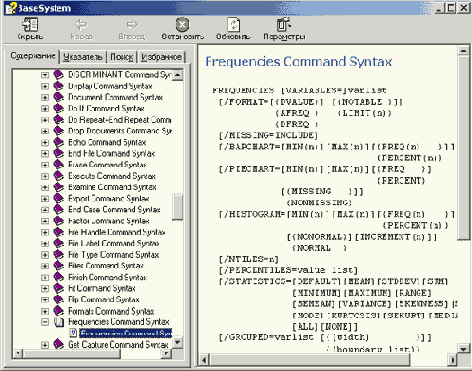The height and width of the screenshot is (371, 472).
Task: Switch to the Указатель (Index) tab
Action: 83,57
